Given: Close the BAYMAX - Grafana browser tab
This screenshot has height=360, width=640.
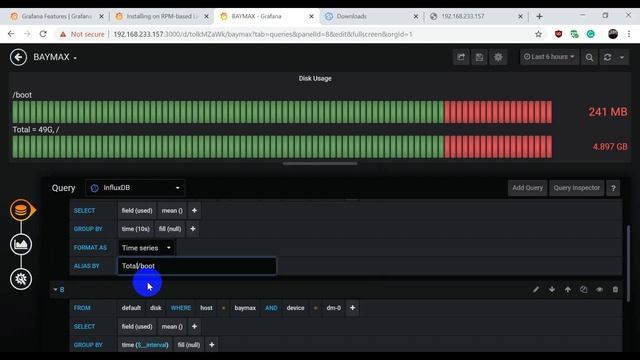Looking at the screenshot, I should click(311, 16).
